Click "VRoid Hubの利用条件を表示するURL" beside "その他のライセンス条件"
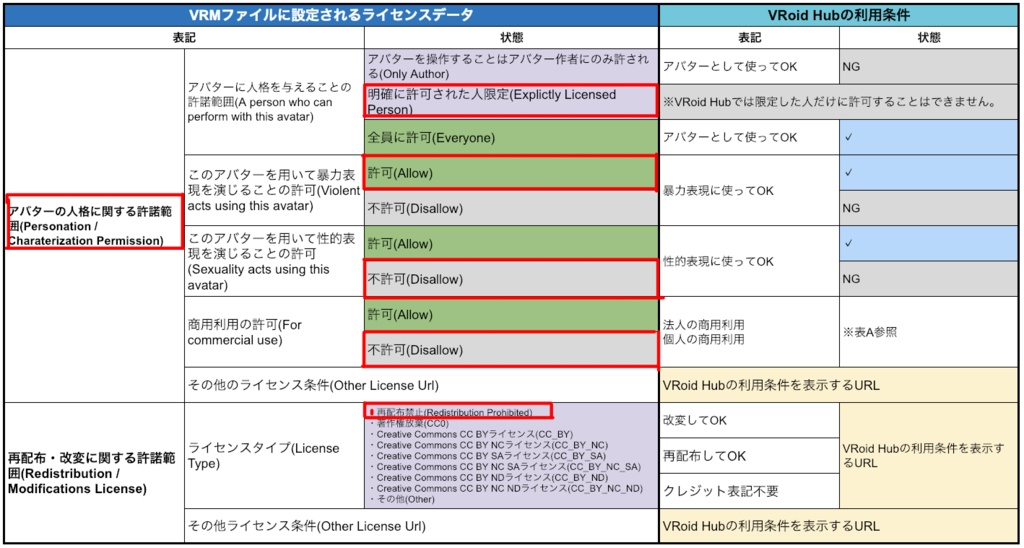This screenshot has width=1024, height=548. (839, 385)
